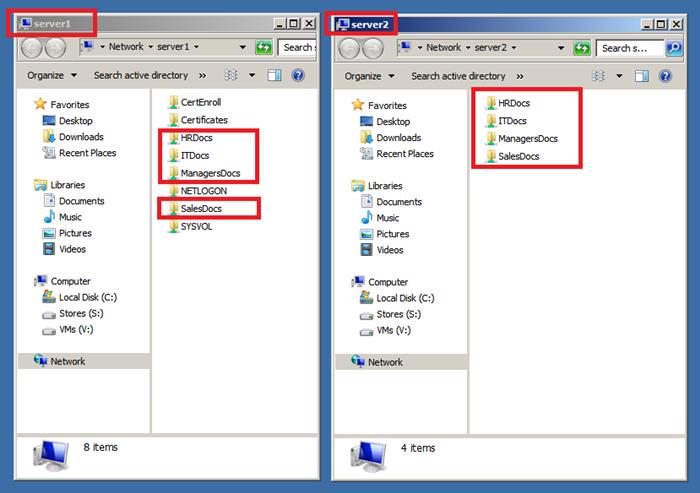Show more toolbar commands in server1 window

point(202,75)
